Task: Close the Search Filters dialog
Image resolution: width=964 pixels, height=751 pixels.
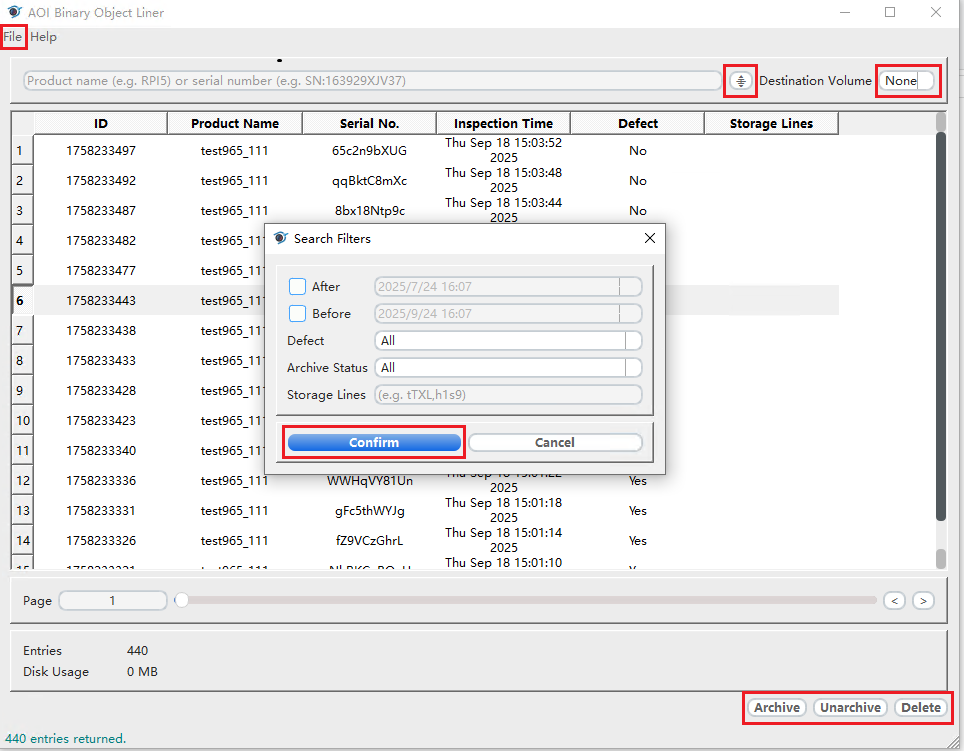Action: click(649, 239)
